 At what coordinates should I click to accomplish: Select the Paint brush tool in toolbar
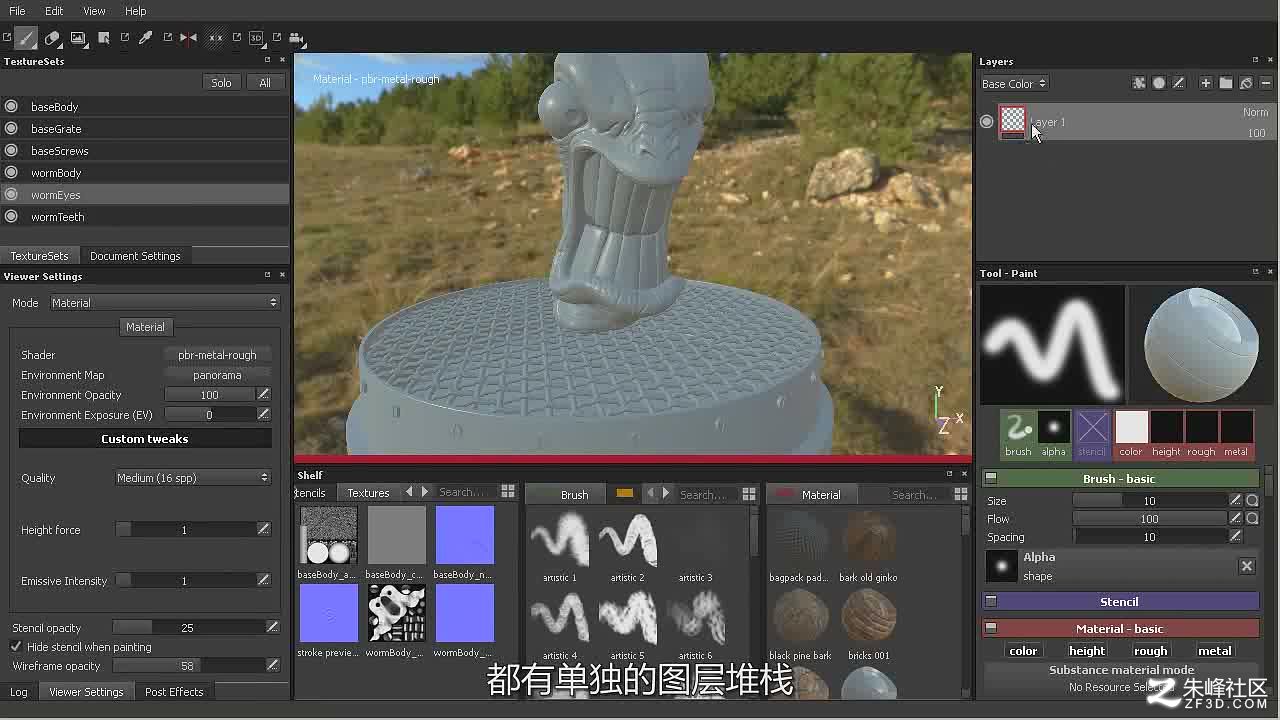[x=26, y=38]
